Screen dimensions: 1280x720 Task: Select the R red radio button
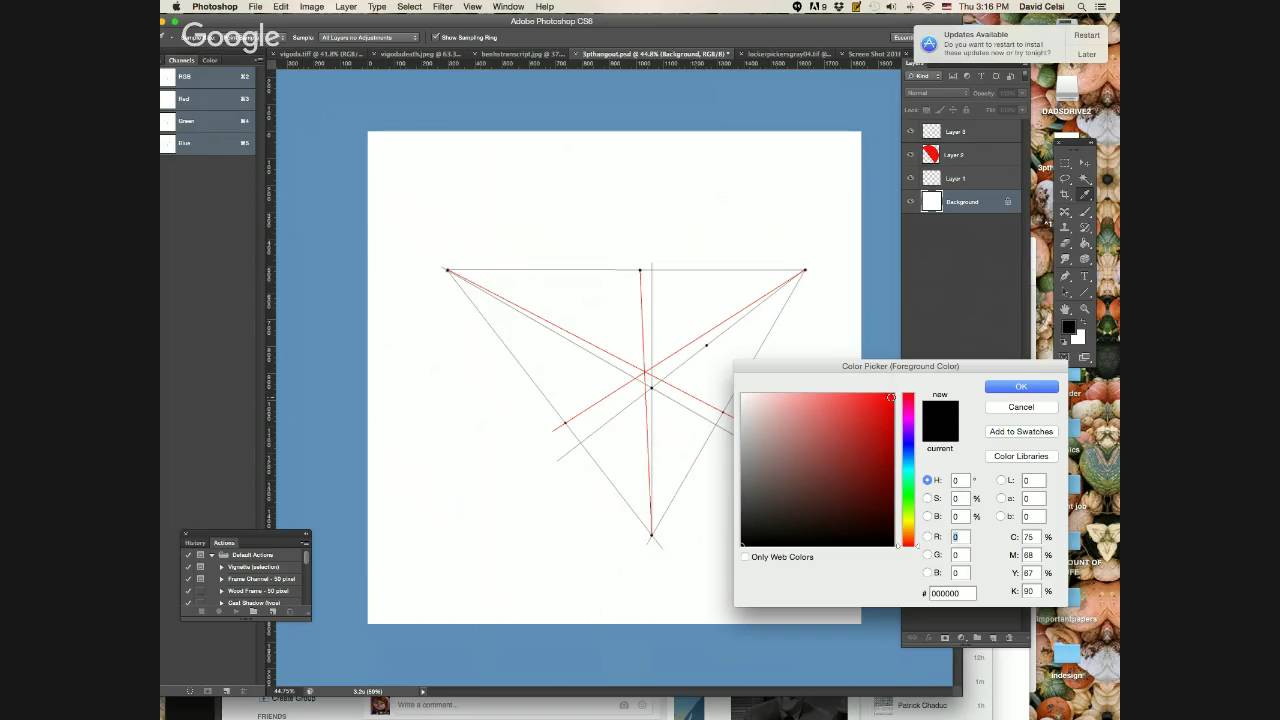[x=927, y=537]
